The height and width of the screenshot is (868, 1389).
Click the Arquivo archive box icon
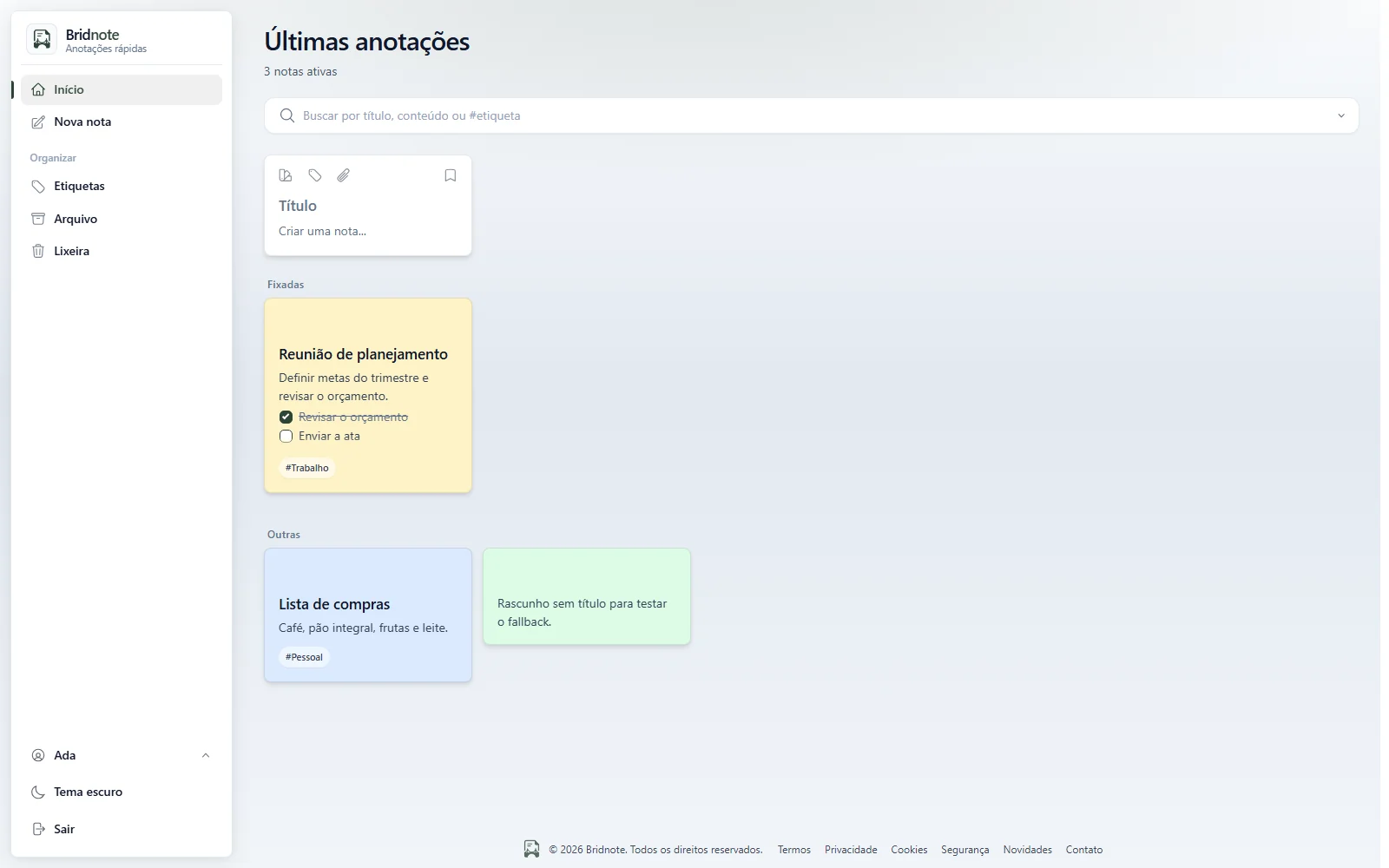click(x=38, y=219)
